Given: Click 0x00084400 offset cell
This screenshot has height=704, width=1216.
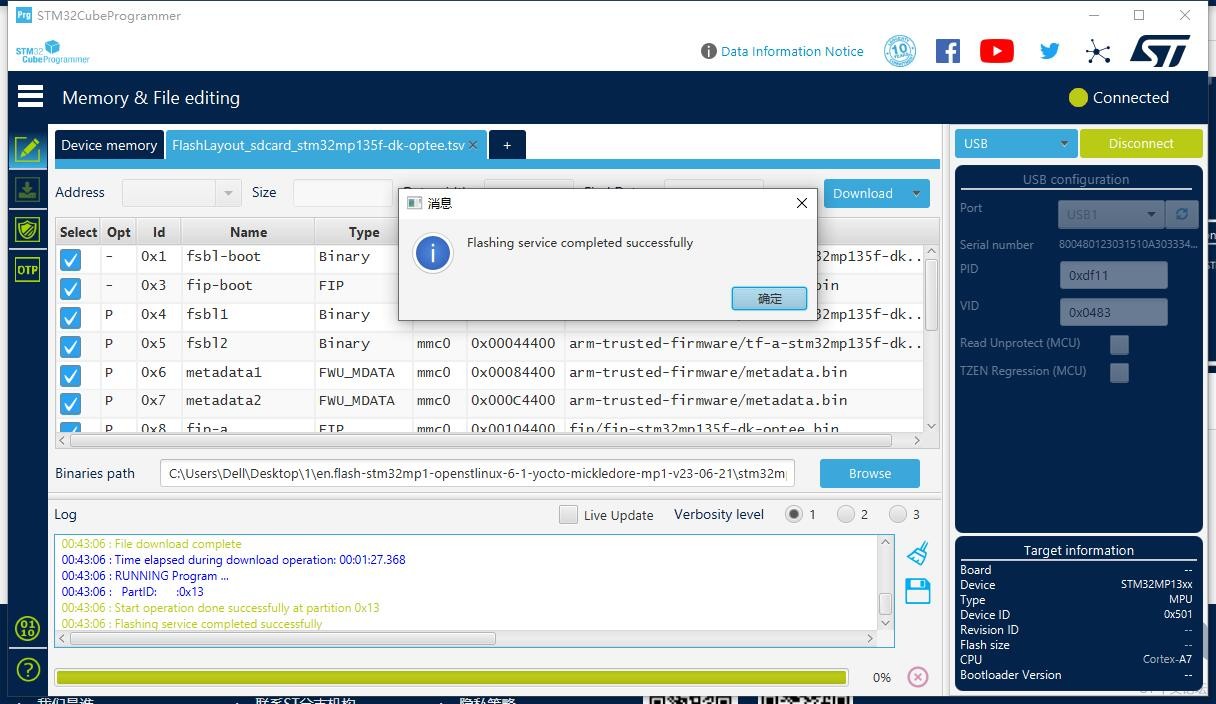Looking at the screenshot, I should click(513, 372).
